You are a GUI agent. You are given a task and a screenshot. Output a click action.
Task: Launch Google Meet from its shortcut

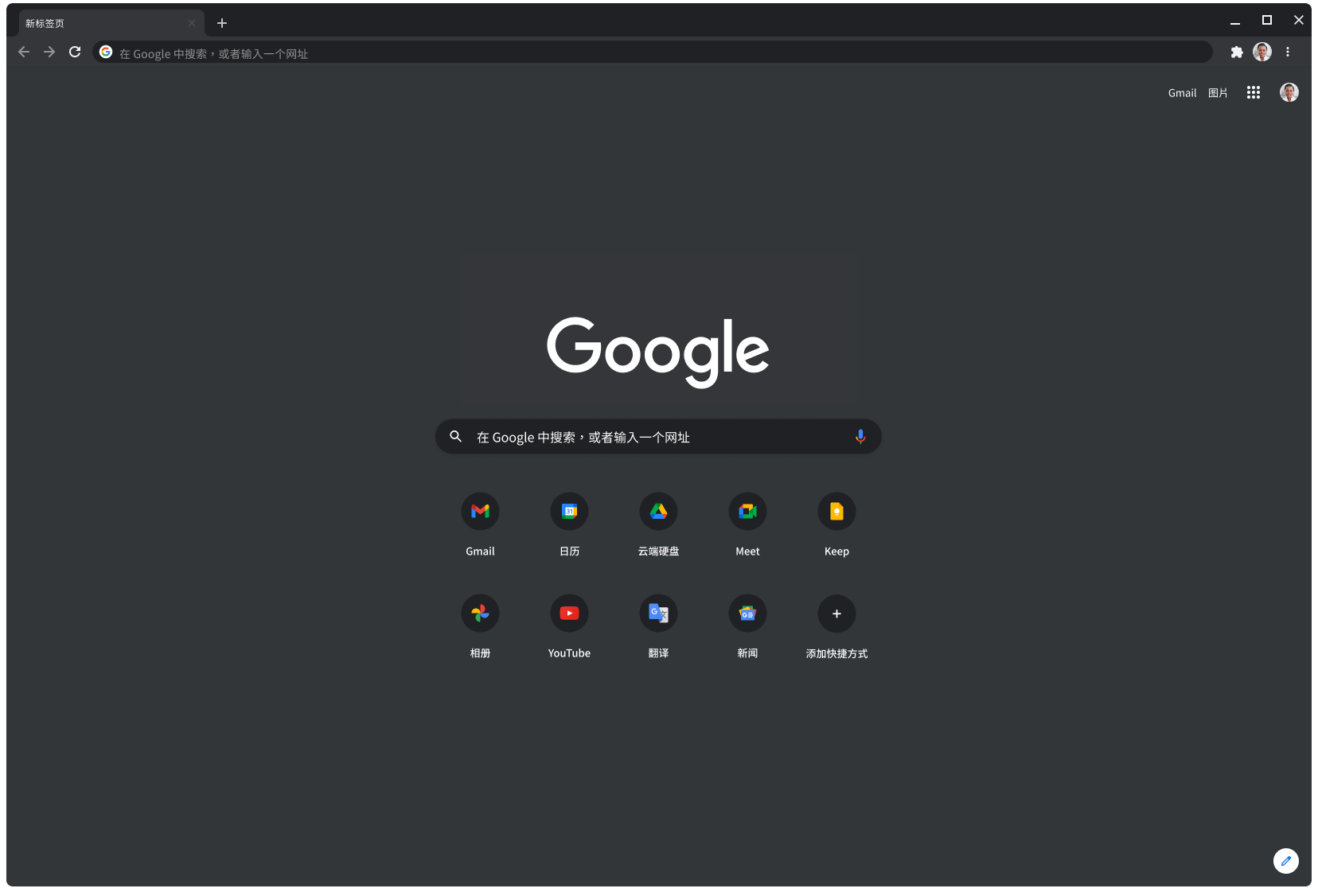tap(747, 511)
